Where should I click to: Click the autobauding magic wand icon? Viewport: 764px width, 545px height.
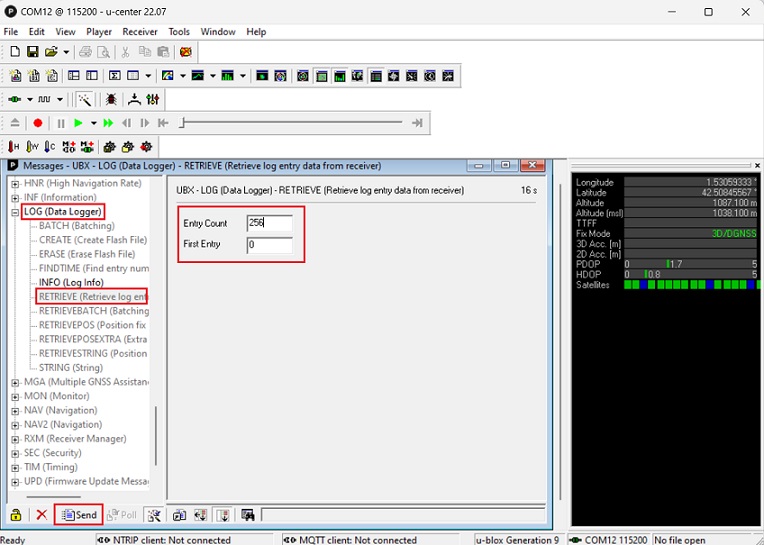85,100
